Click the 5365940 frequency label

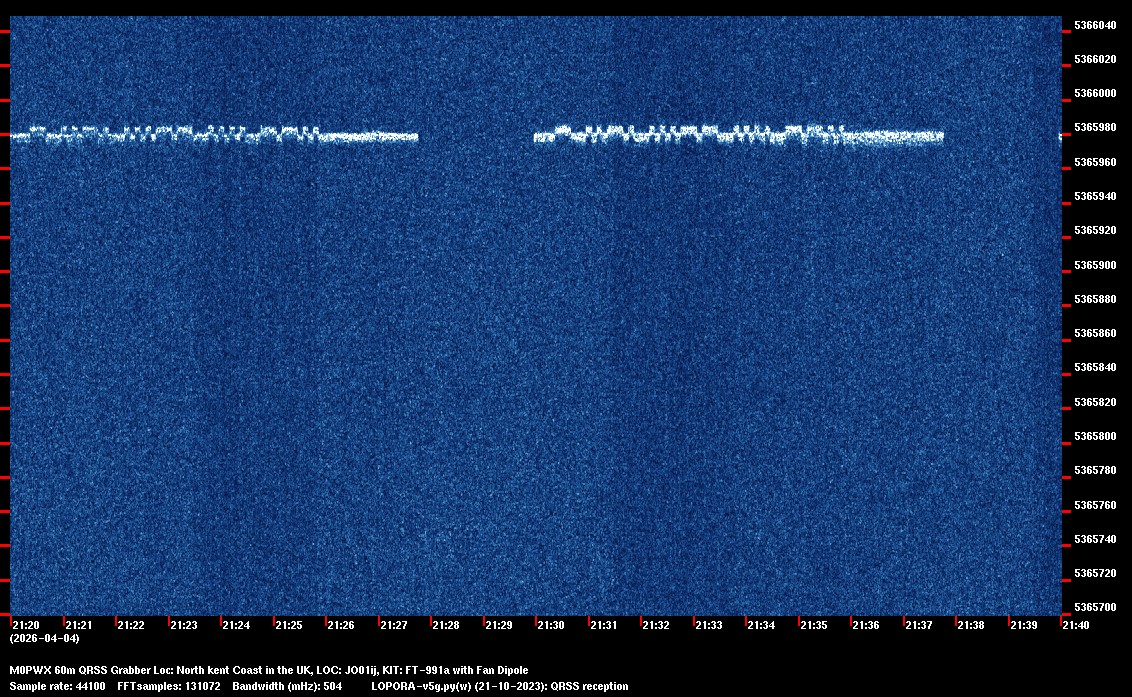pos(1094,196)
